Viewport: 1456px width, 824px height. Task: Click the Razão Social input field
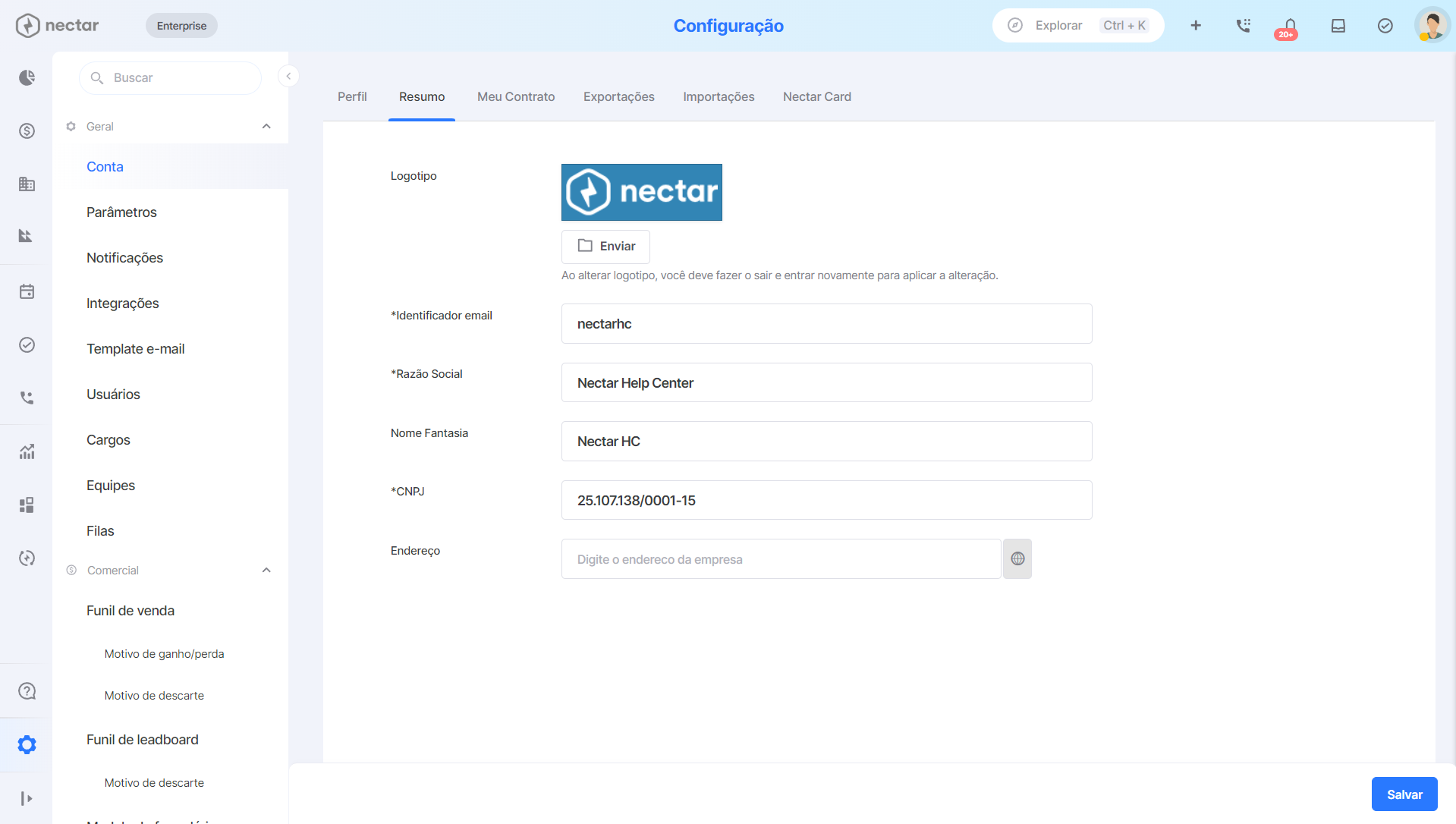coord(826,382)
